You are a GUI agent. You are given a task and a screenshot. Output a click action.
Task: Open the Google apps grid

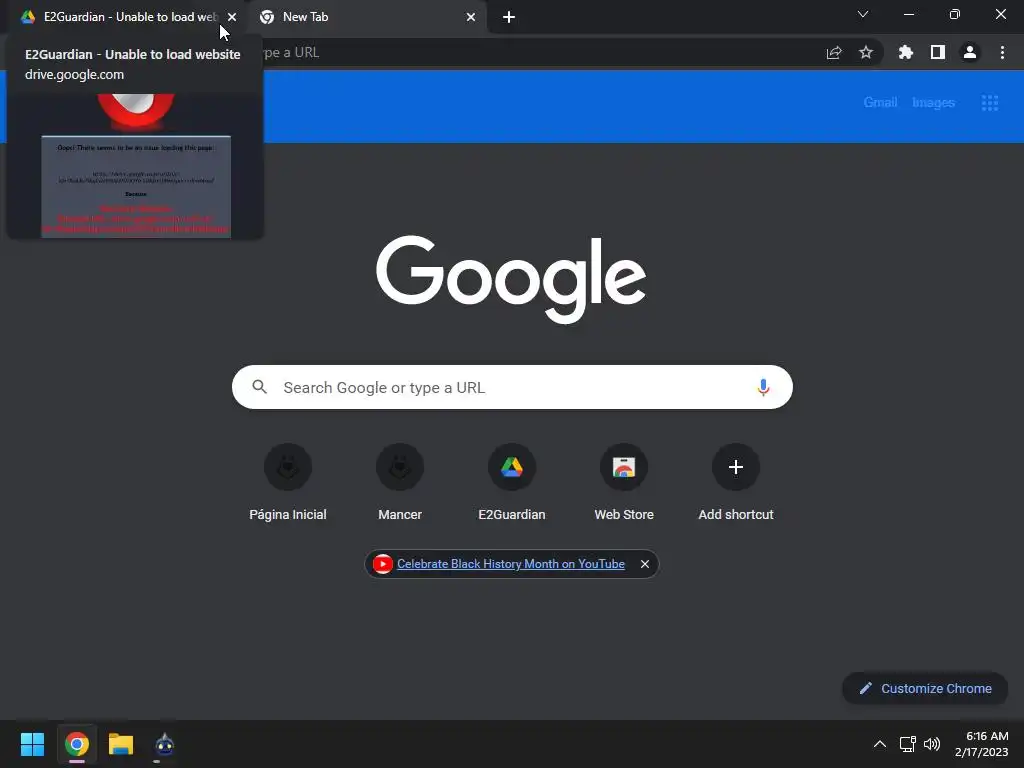(989, 103)
